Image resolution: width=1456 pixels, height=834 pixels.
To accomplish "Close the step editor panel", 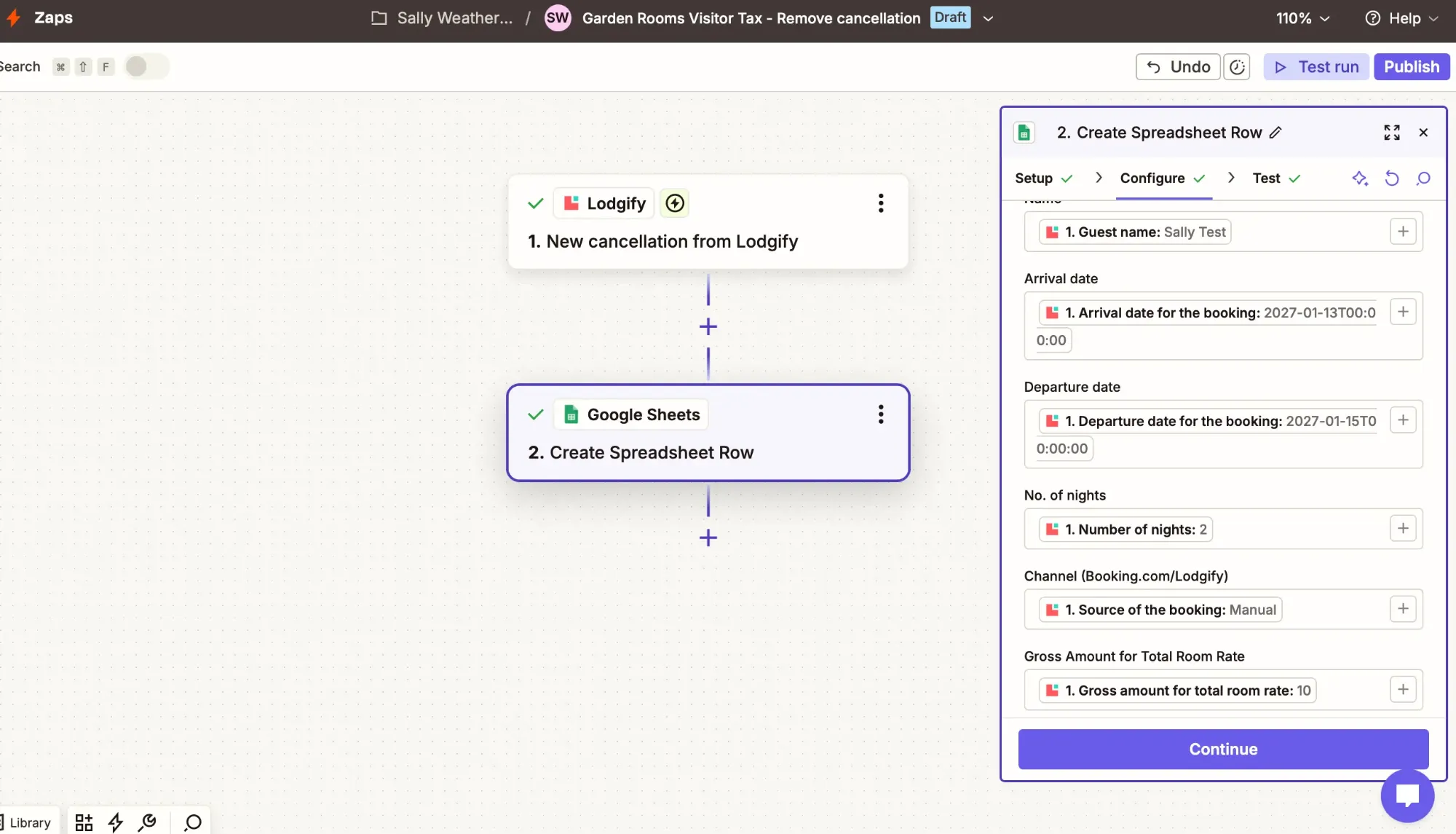I will tap(1423, 133).
